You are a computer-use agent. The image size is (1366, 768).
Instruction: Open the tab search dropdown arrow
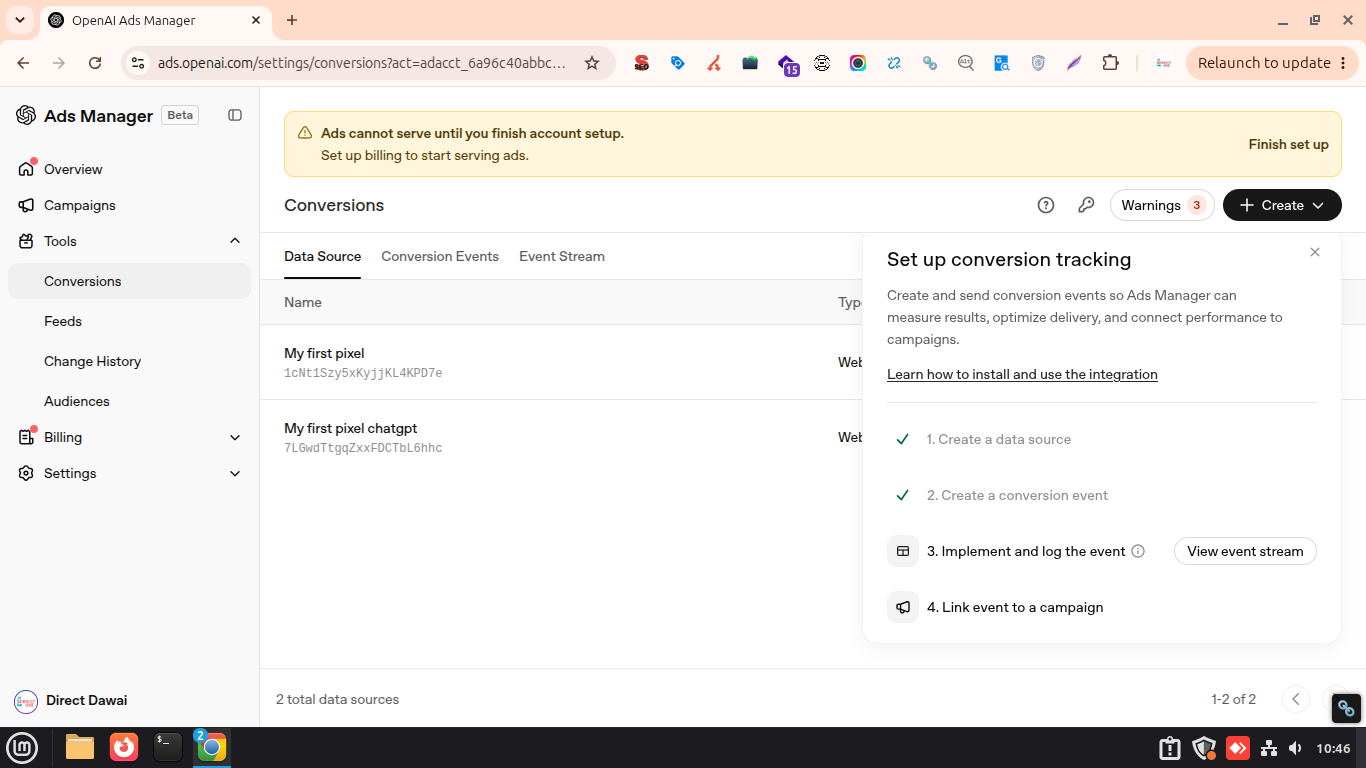tap(20, 20)
